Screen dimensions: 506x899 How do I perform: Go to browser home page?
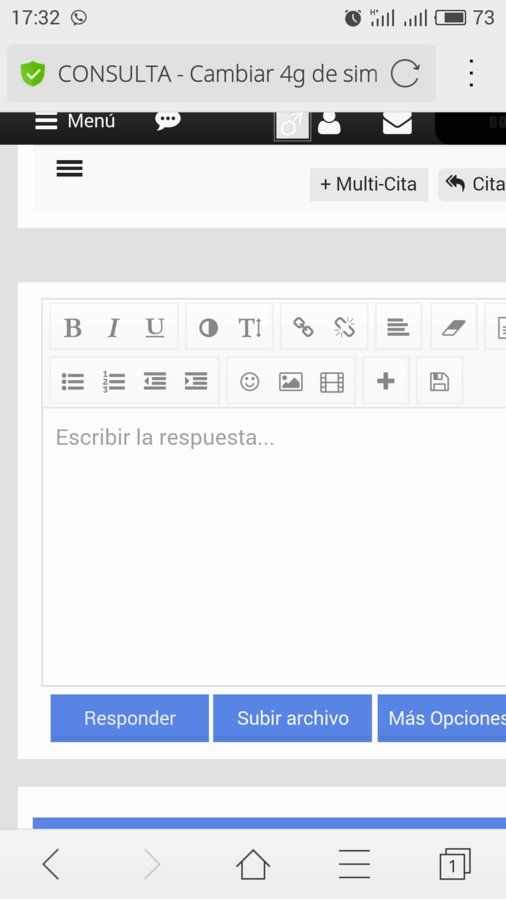click(253, 864)
